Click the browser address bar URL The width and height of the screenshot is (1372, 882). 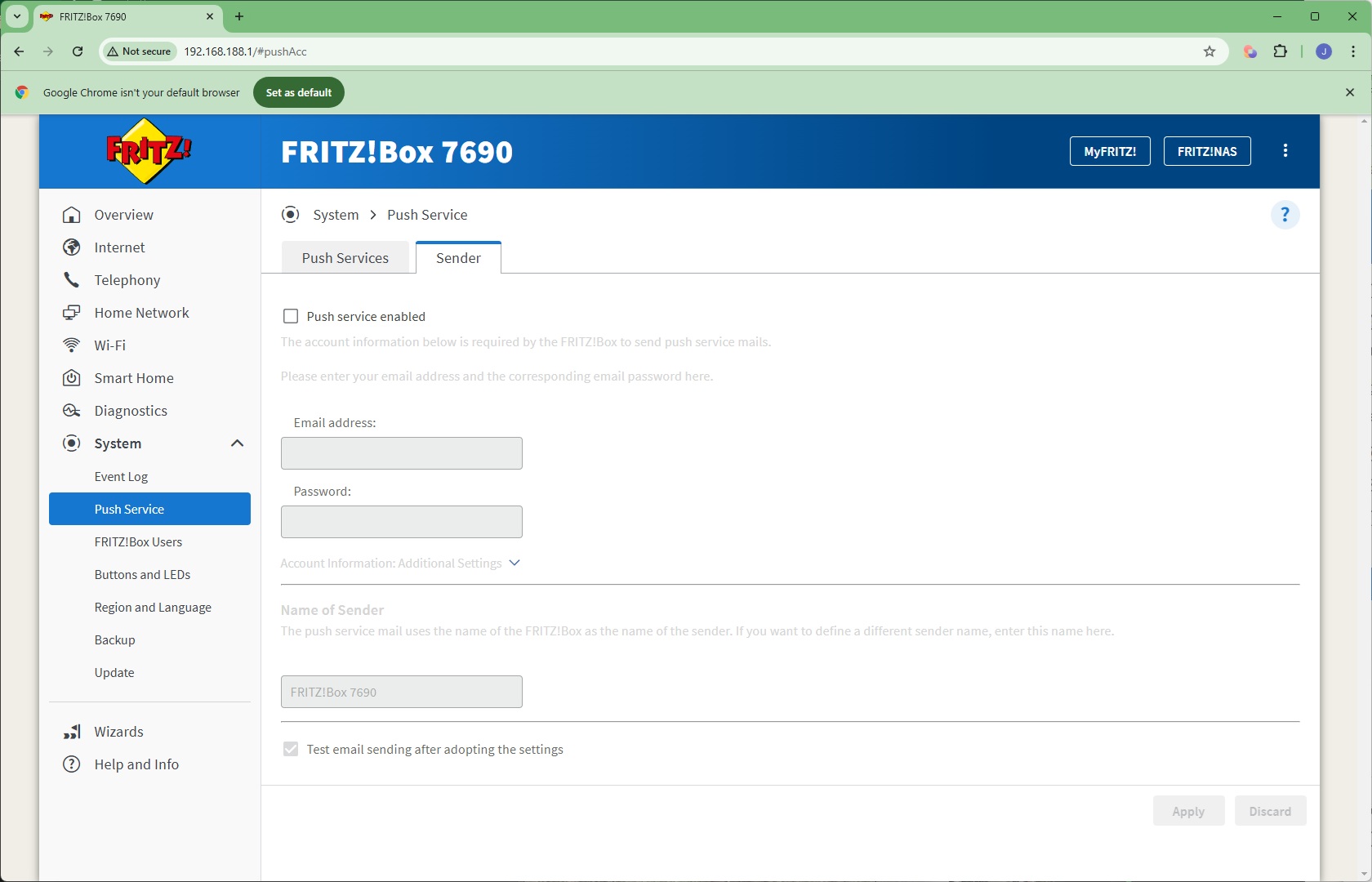[x=245, y=51]
